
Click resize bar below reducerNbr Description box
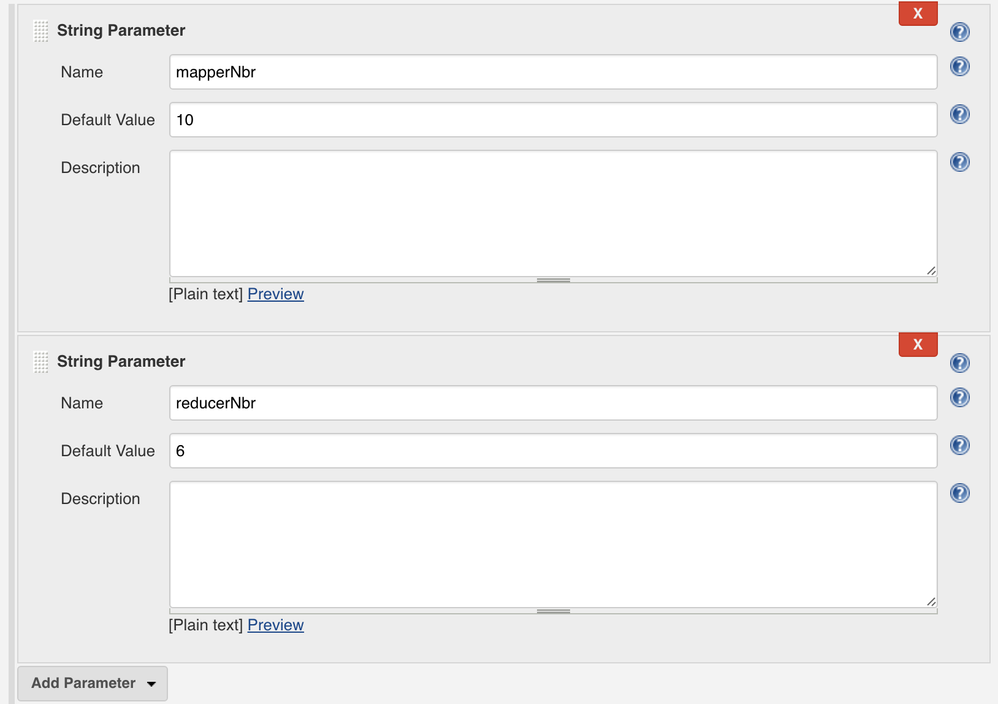553,611
